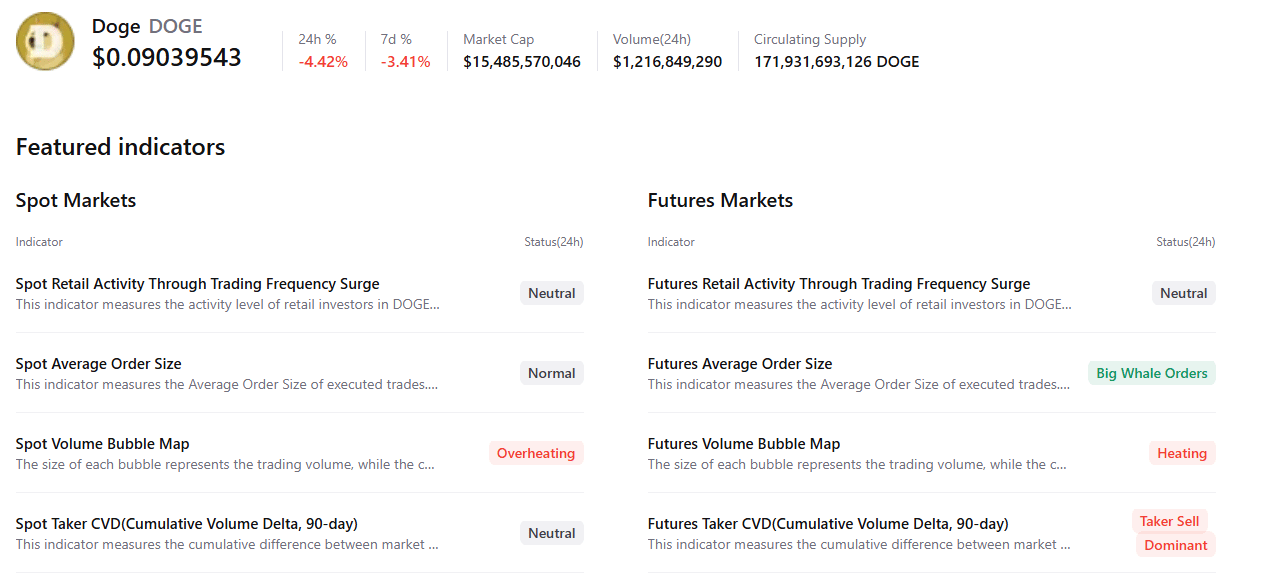Click the Dogecoin logo icon

pos(45,41)
